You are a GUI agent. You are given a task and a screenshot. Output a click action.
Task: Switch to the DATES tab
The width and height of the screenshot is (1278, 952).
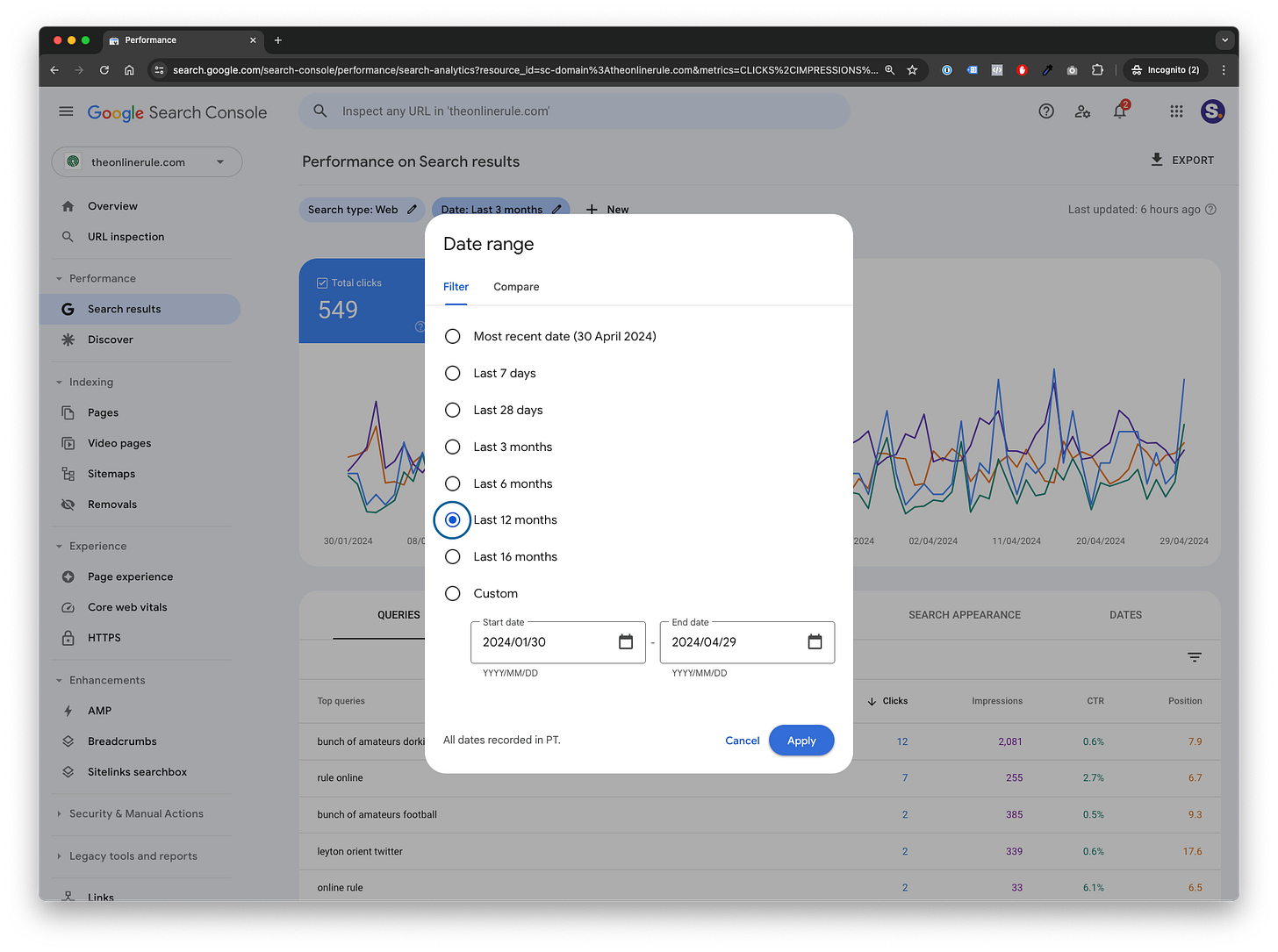point(1125,615)
